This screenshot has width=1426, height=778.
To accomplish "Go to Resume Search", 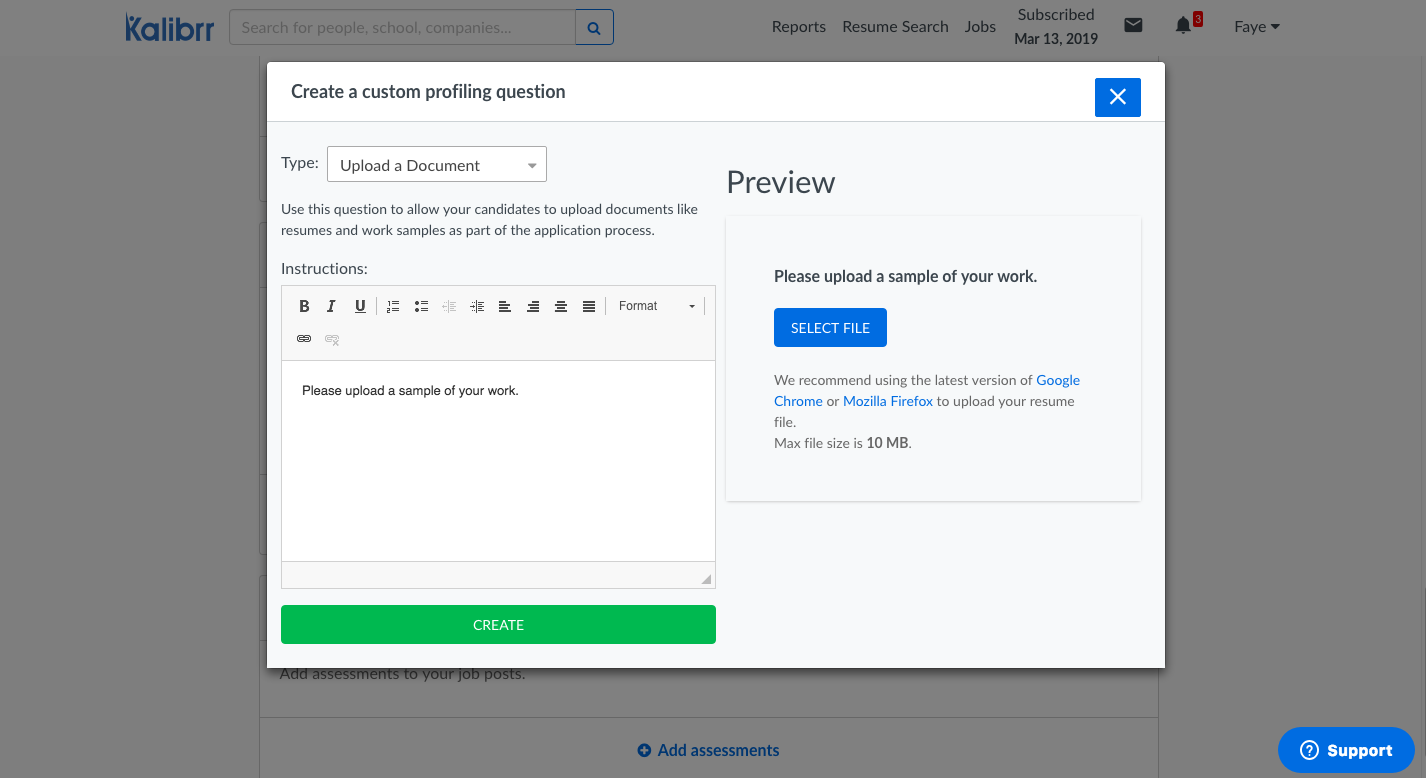I will (x=895, y=27).
